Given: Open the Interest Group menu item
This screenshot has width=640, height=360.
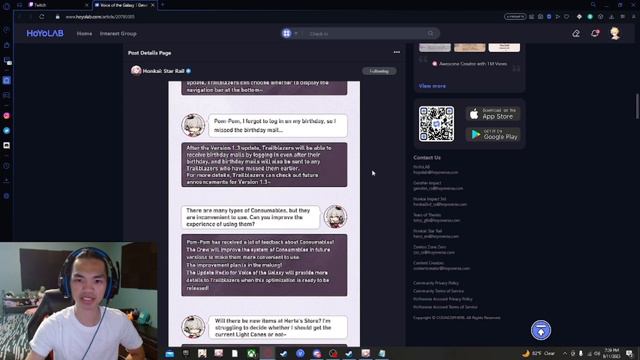Looking at the screenshot, I should point(118,33).
